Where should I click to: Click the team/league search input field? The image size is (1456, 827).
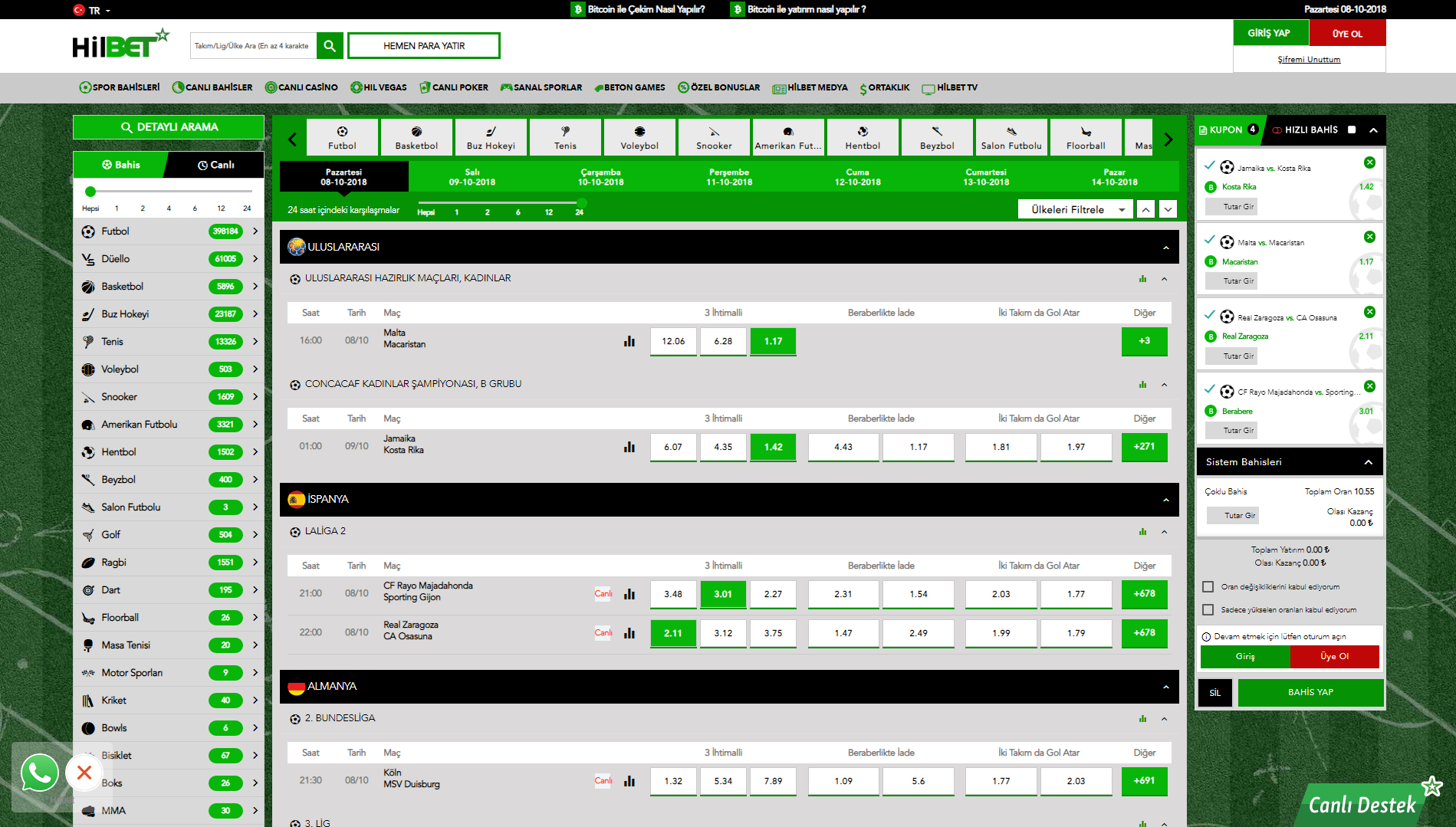point(253,46)
